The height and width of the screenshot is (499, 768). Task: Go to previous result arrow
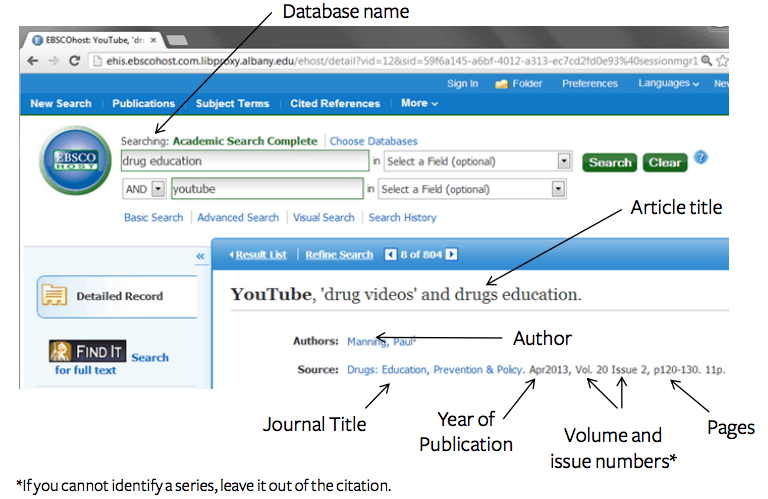point(390,255)
